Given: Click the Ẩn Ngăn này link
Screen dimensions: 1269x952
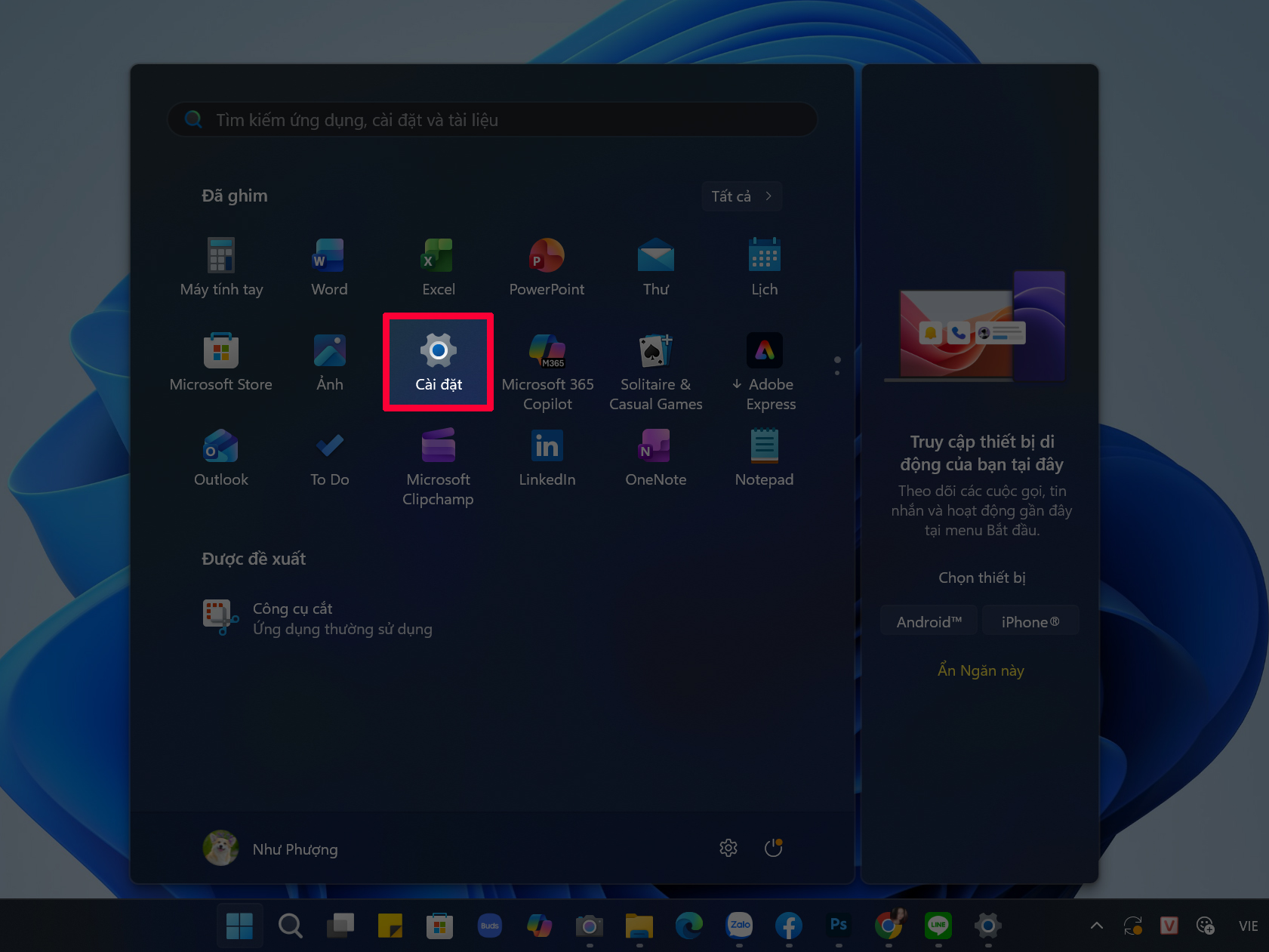Looking at the screenshot, I should click(981, 670).
